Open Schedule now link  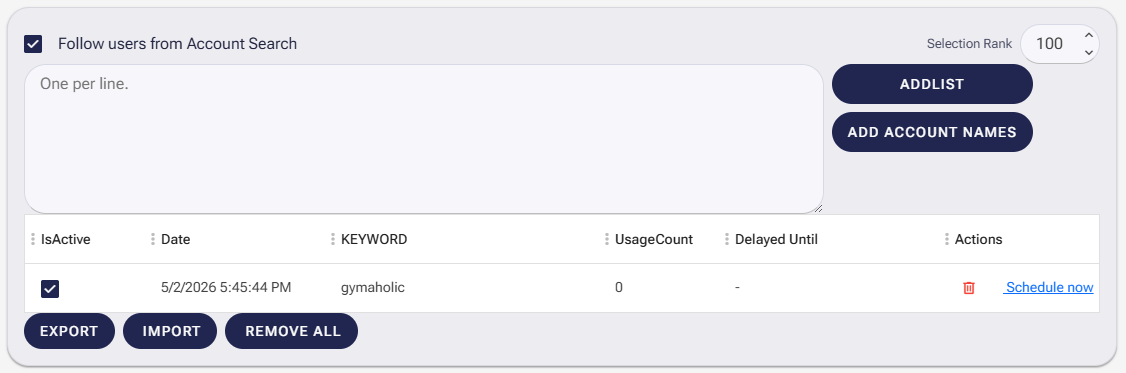pyautogui.click(x=1049, y=287)
